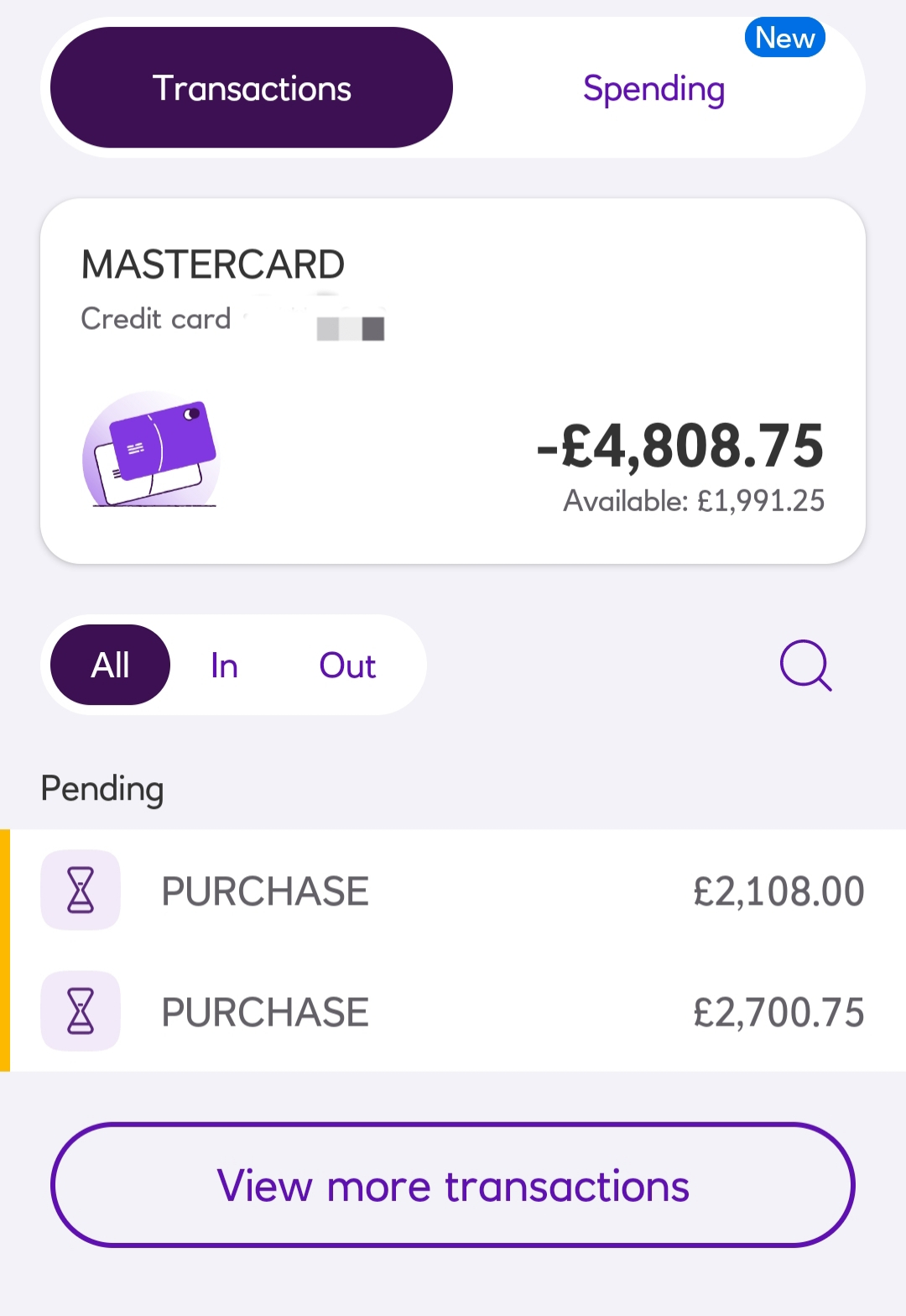This screenshot has height=1316, width=906.
Task: Tap the -£4,808.75 balance amount
Action: (x=680, y=446)
